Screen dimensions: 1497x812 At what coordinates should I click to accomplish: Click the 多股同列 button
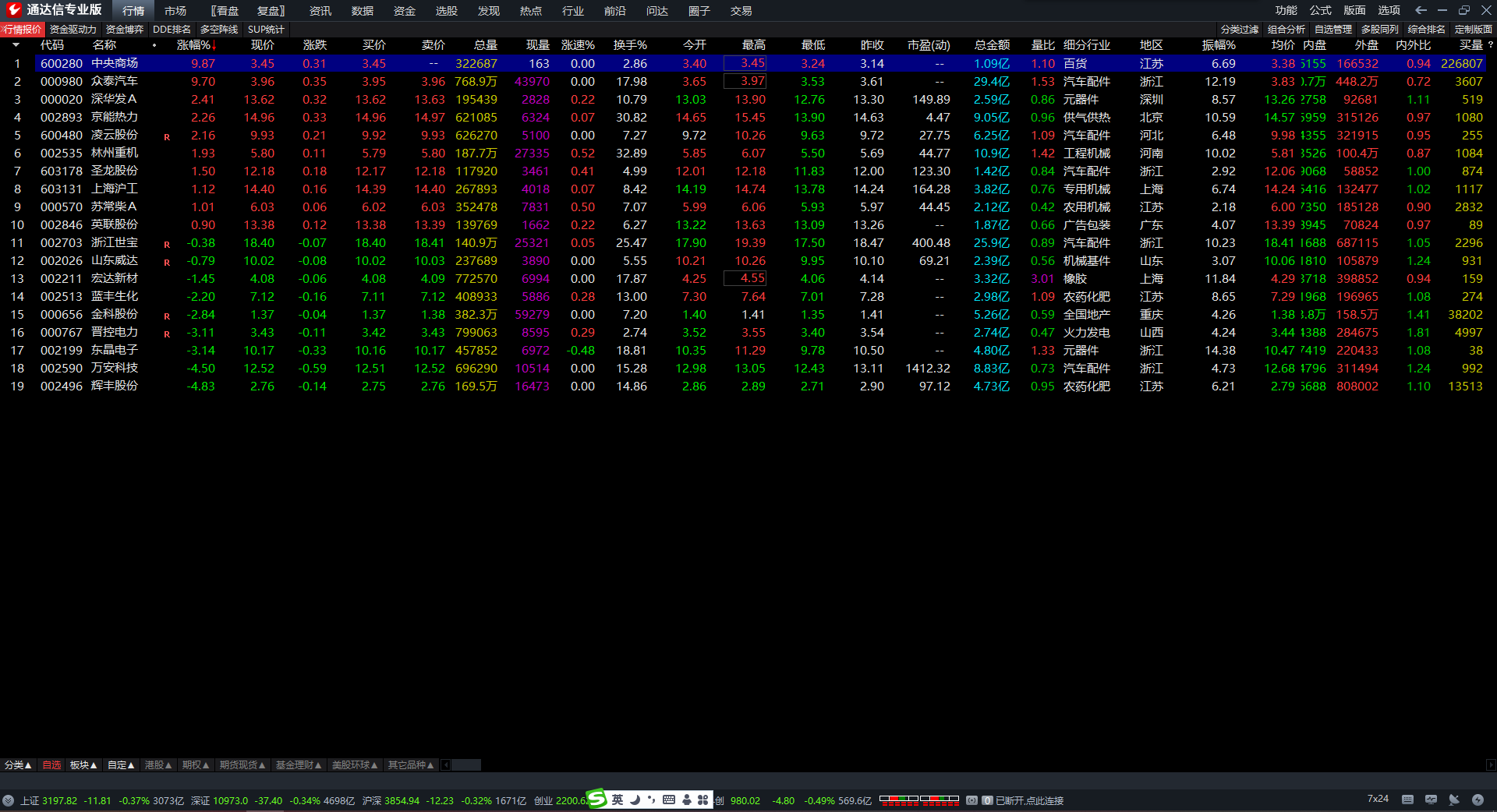[1380, 29]
